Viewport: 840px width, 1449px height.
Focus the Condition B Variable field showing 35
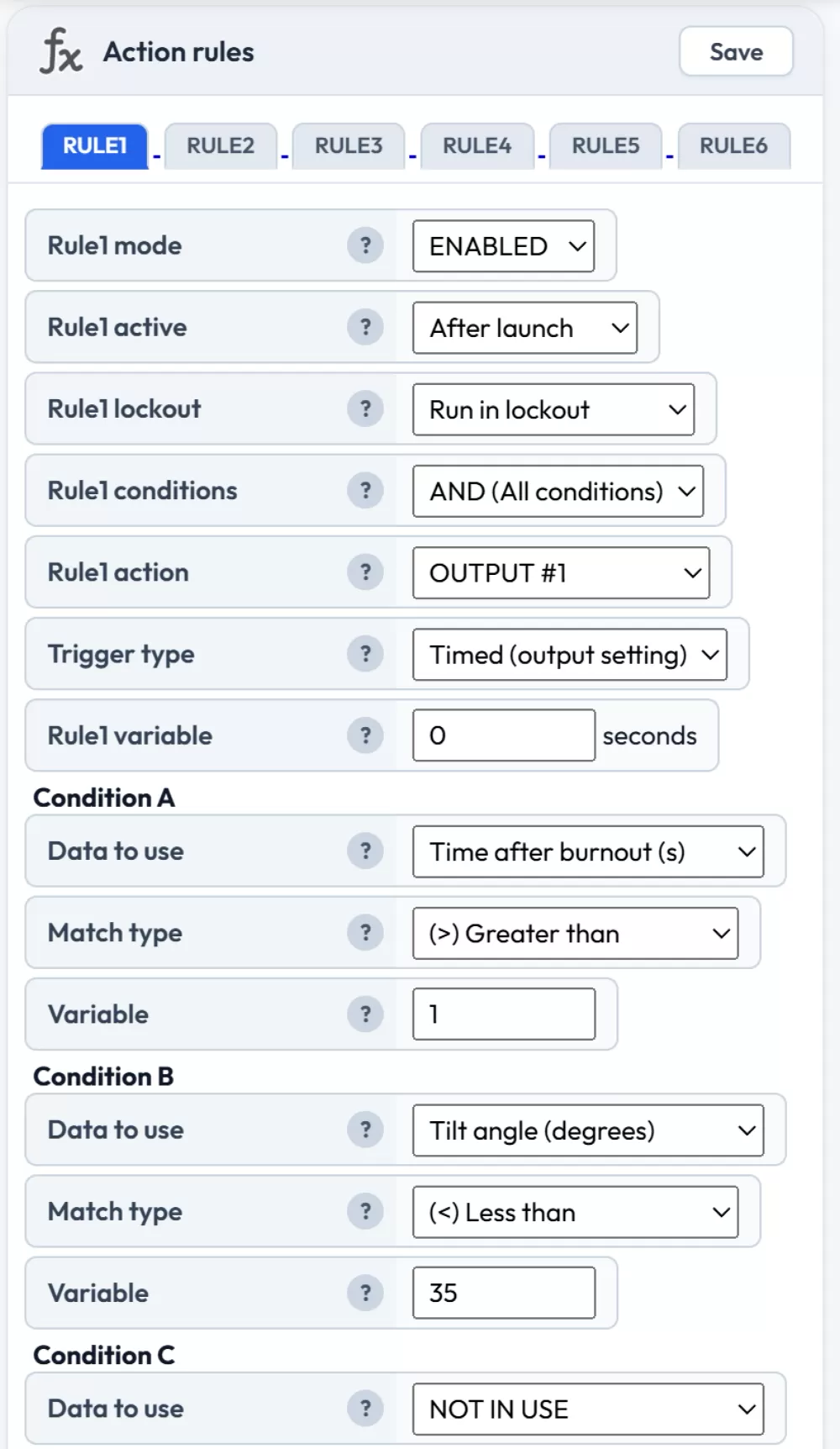point(504,1293)
